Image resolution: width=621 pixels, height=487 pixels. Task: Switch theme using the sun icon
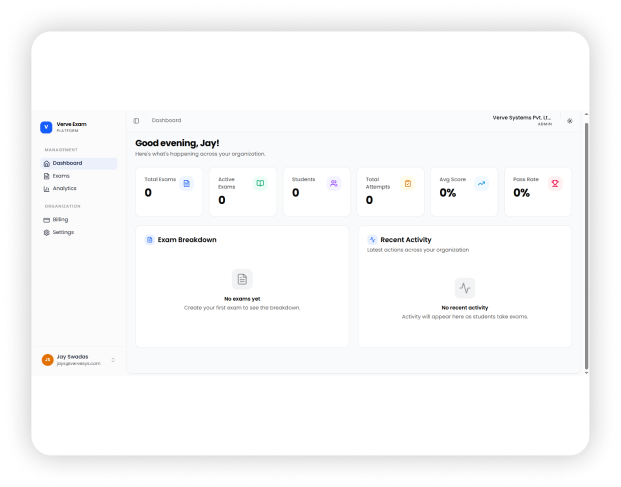[x=570, y=121]
